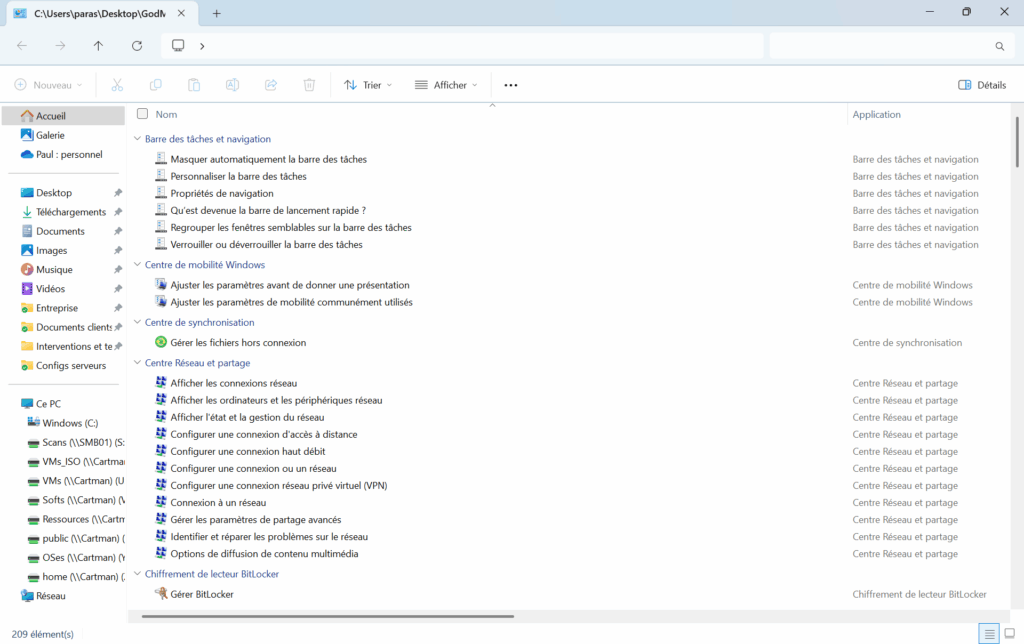Image resolution: width=1024 pixels, height=644 pixels.
Task: Select Options de diffusion de contenu multimédia
Action: tap(264, 553)
